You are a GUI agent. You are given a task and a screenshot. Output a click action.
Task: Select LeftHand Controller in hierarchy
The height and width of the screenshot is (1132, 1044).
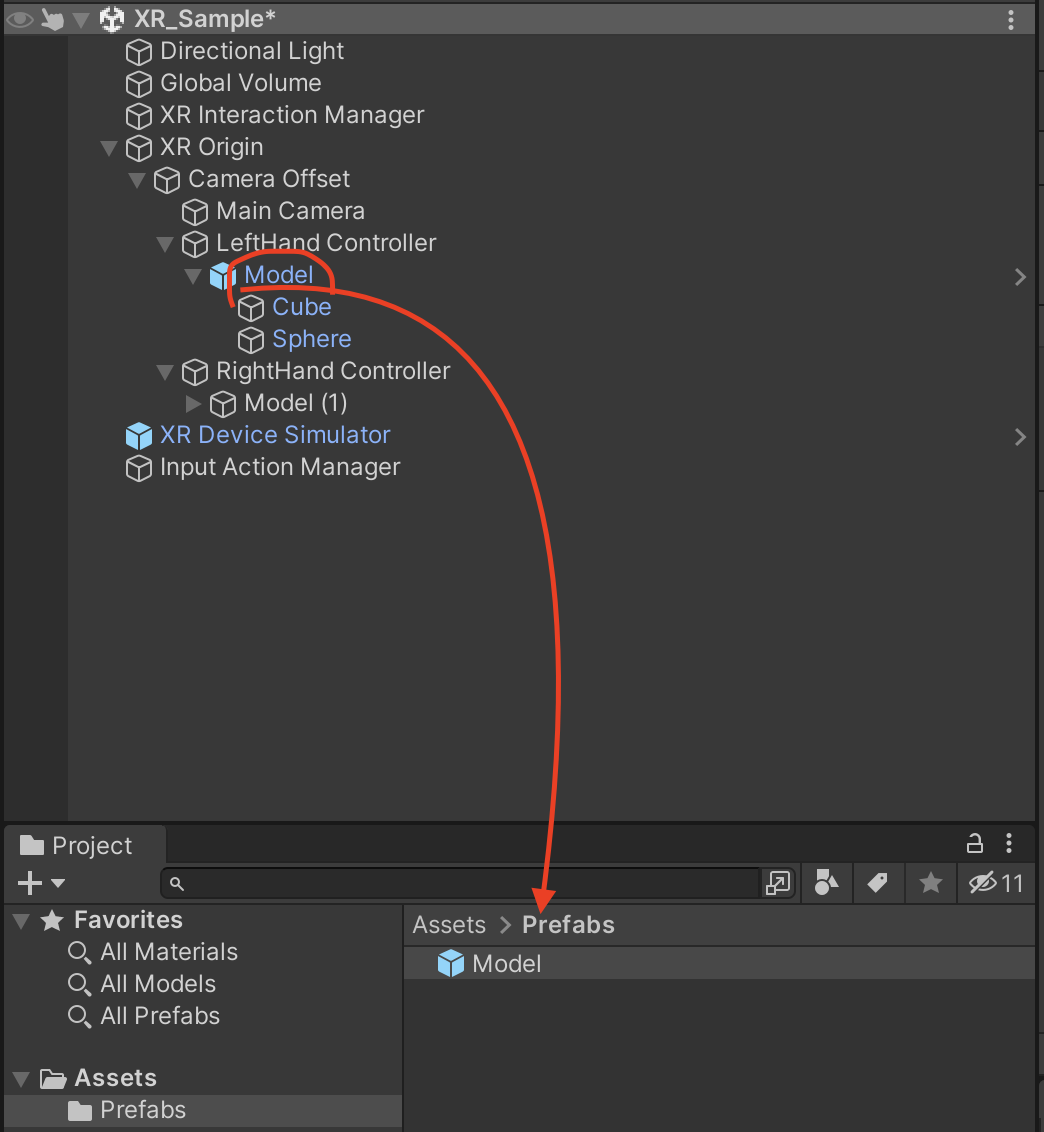326,243
